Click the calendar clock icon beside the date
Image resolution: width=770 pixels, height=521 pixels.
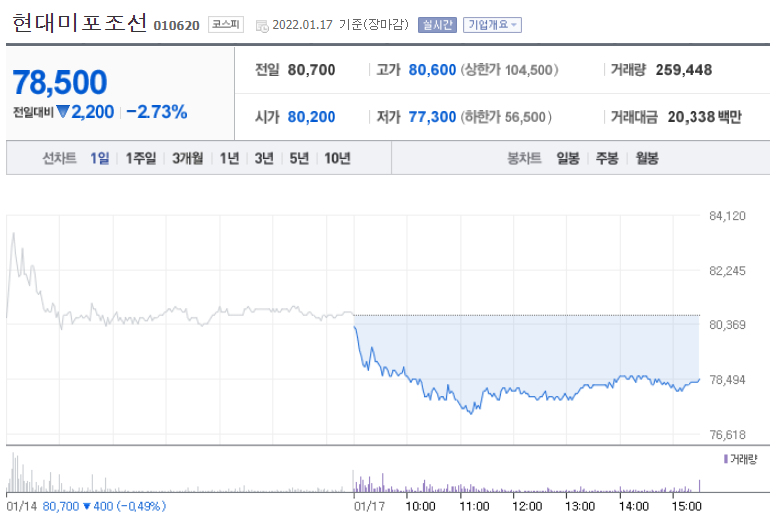coord(262,26)
